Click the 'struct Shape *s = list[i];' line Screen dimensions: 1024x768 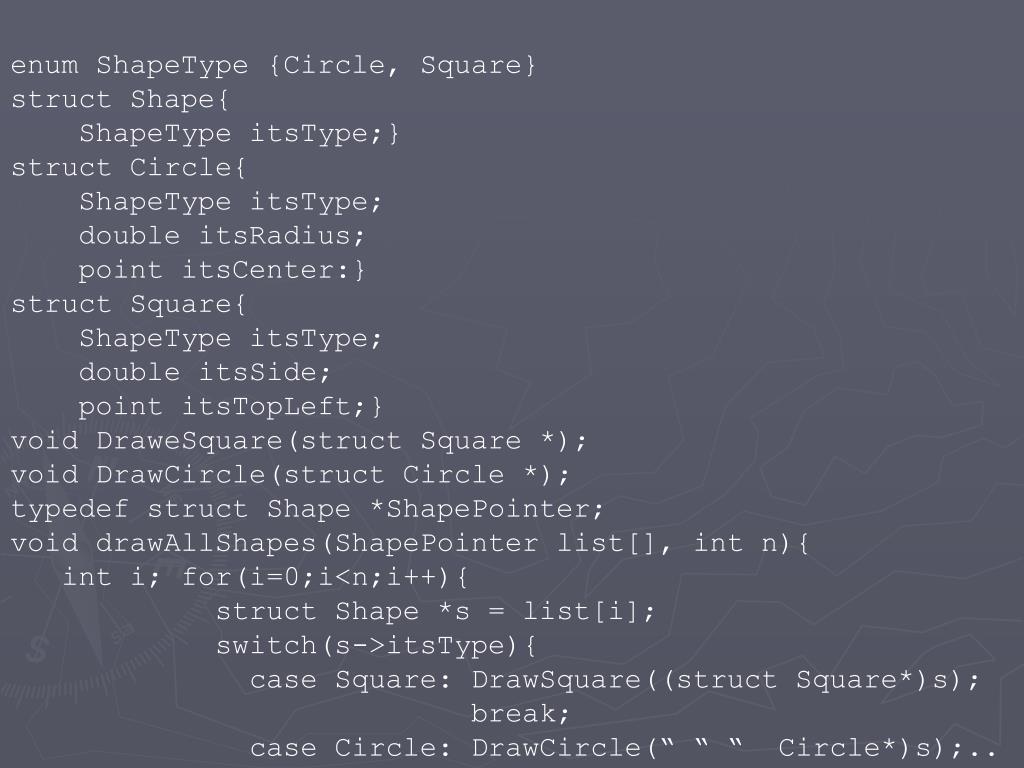(x=435, y=611)
